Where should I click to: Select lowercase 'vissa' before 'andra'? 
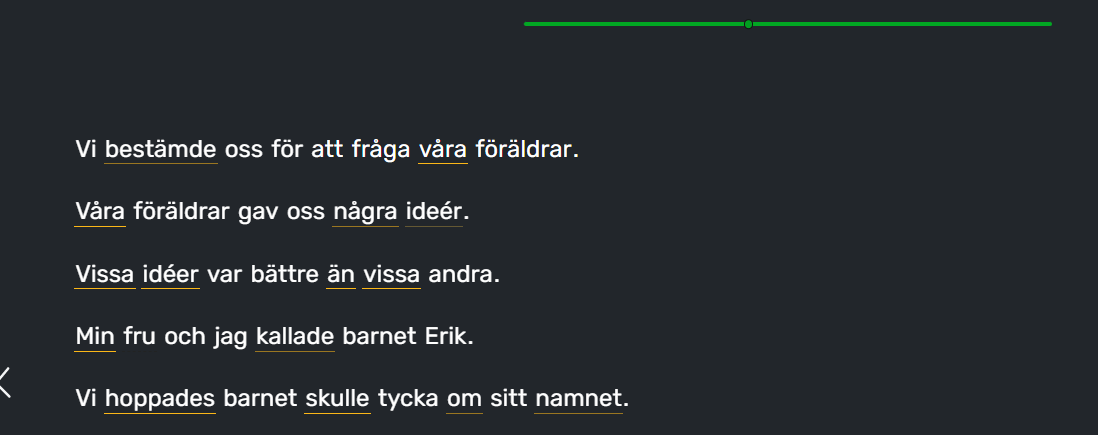[391, 275]
